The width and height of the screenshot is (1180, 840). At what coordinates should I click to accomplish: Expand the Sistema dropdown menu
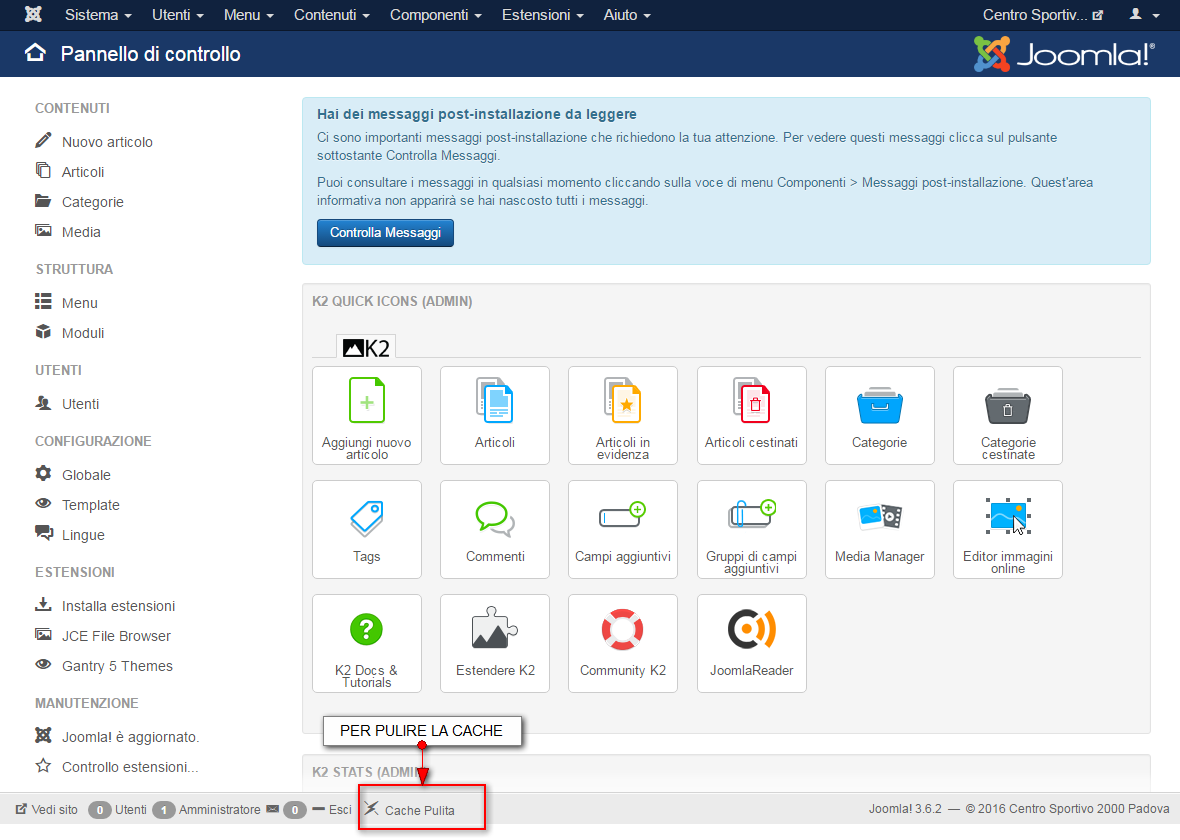pos(98,15)
